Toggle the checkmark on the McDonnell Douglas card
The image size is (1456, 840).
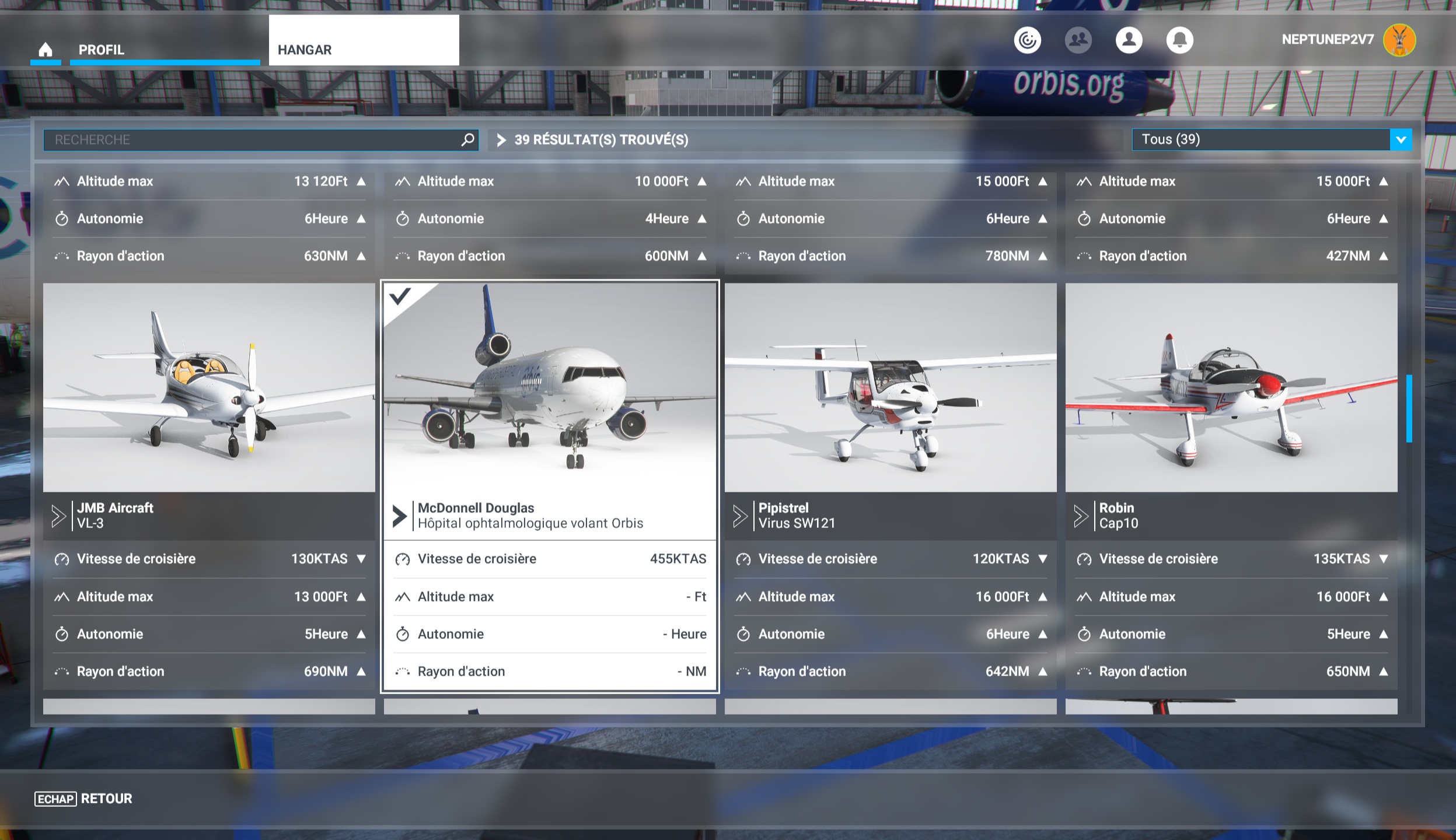click(401, 297)
